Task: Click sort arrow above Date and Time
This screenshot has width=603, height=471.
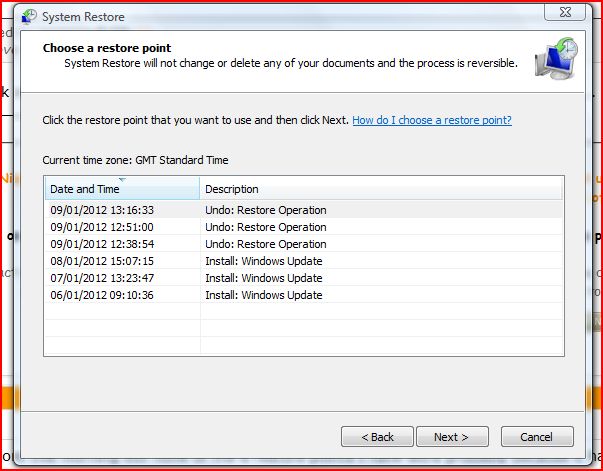Action: [x=122, y=180]
